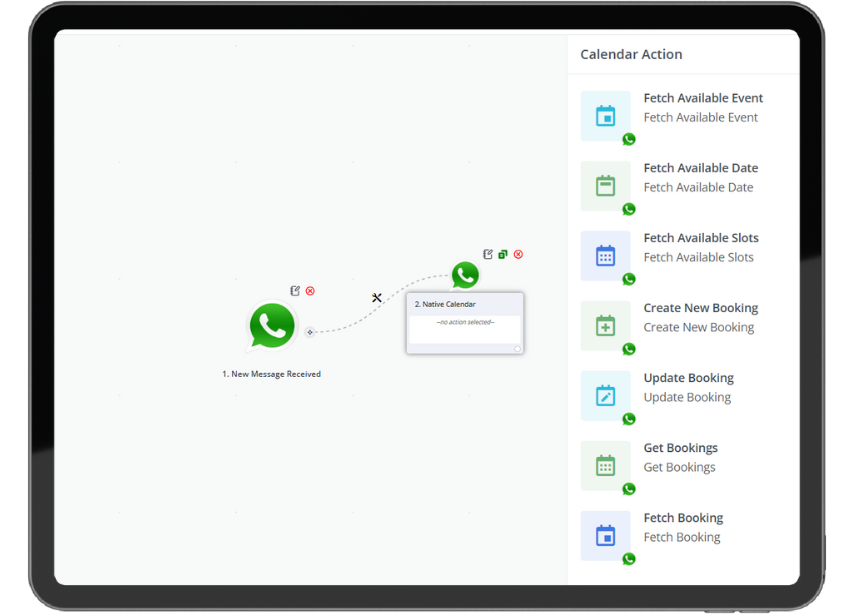Click the Native Calendar node title
The width and height of the screenshot is (854, 614).
pos(445,304)
